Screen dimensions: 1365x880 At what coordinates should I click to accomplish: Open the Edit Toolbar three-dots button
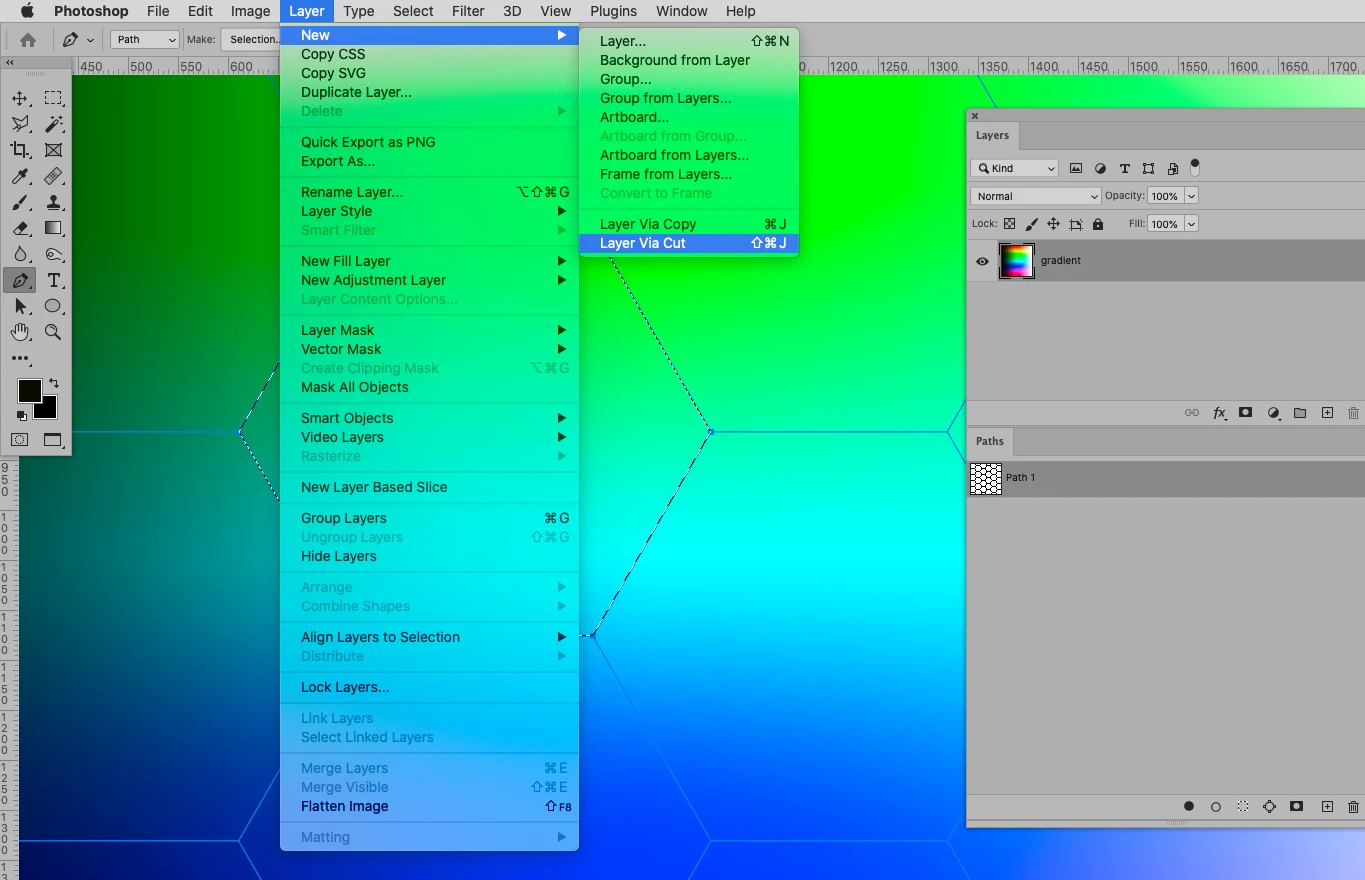(x=20, y=358)
